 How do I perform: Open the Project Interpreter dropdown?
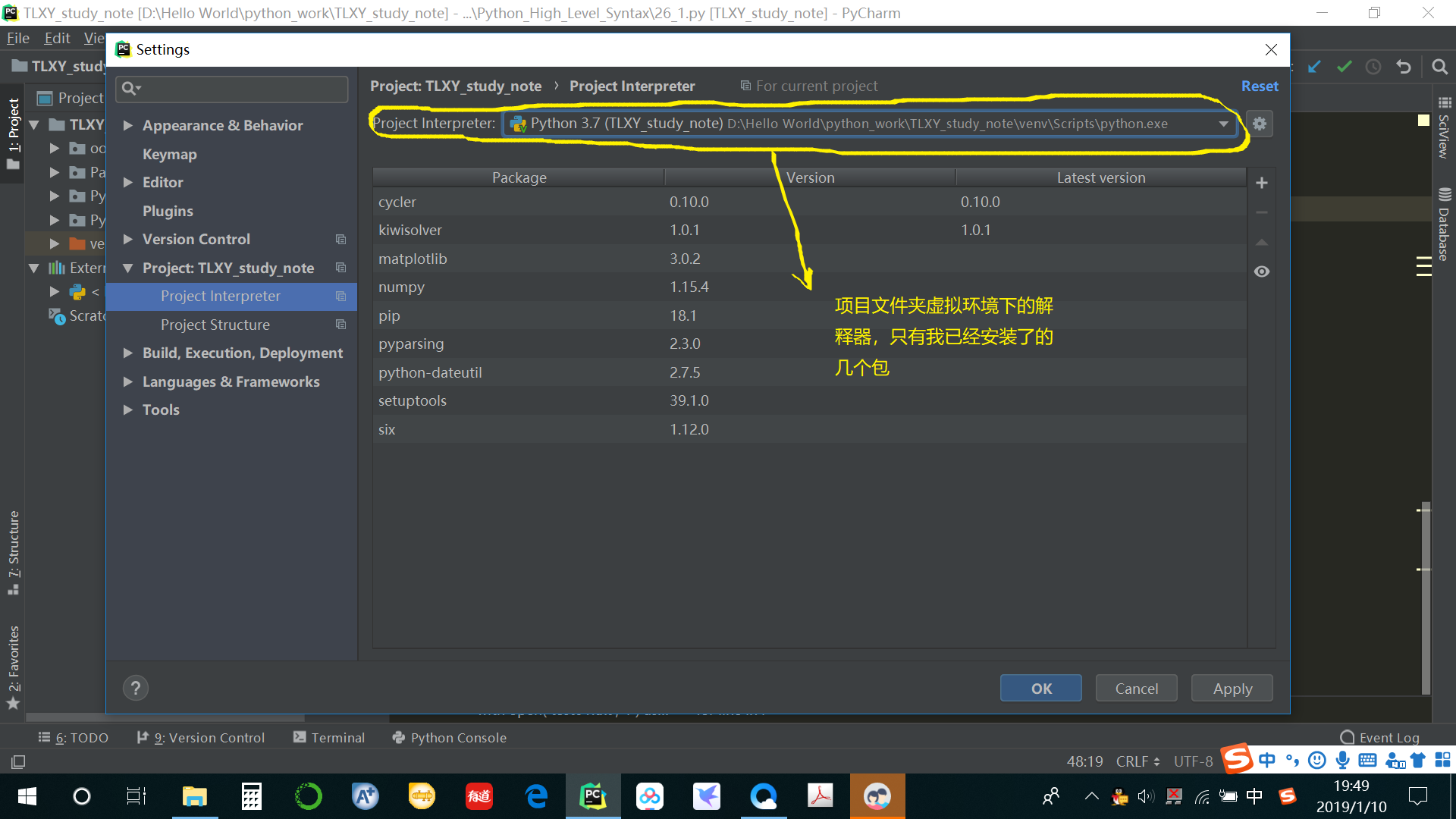pyautogui.click(x=1223, y=124)
